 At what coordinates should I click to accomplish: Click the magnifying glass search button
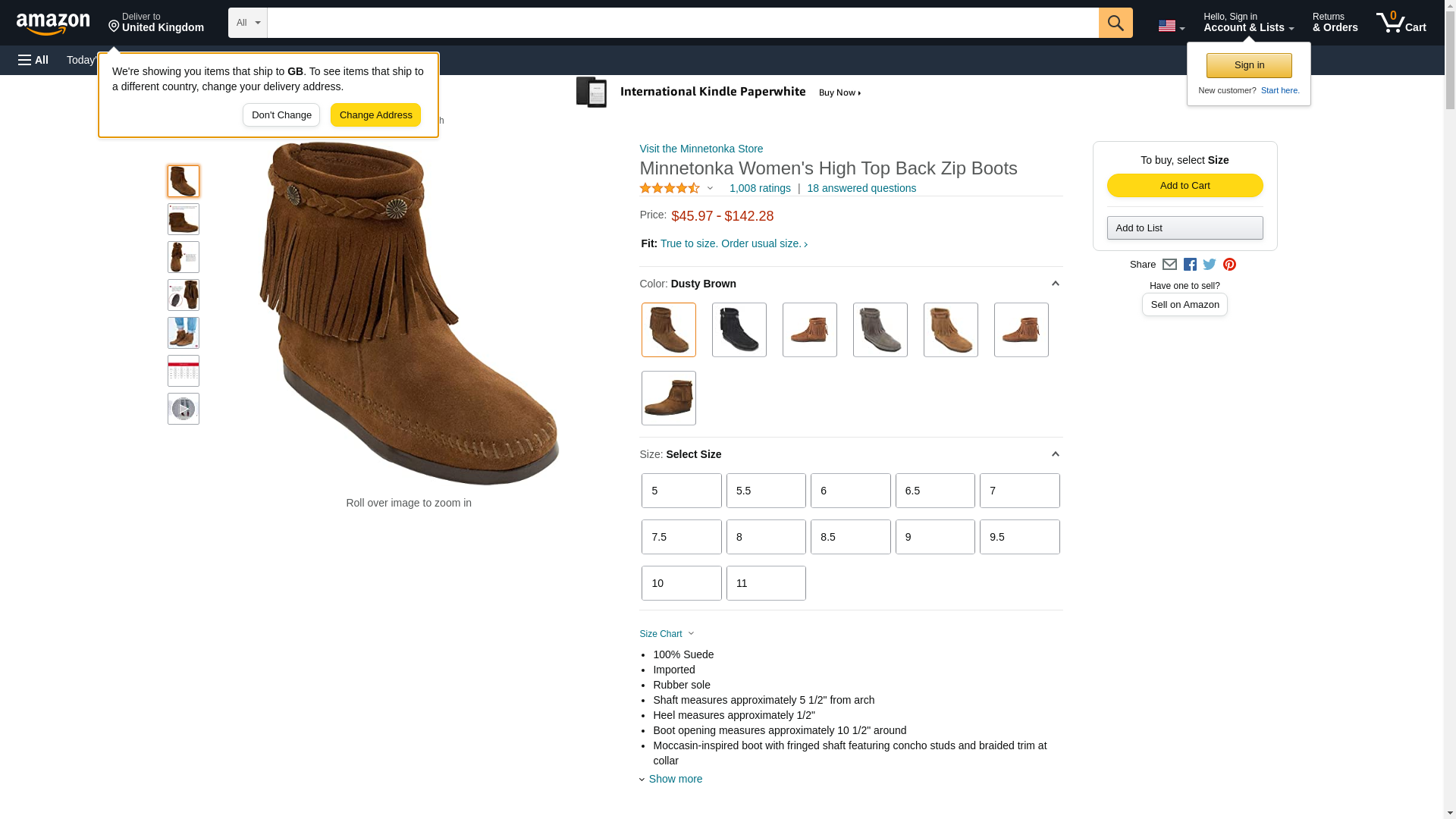pos(1115,23)
